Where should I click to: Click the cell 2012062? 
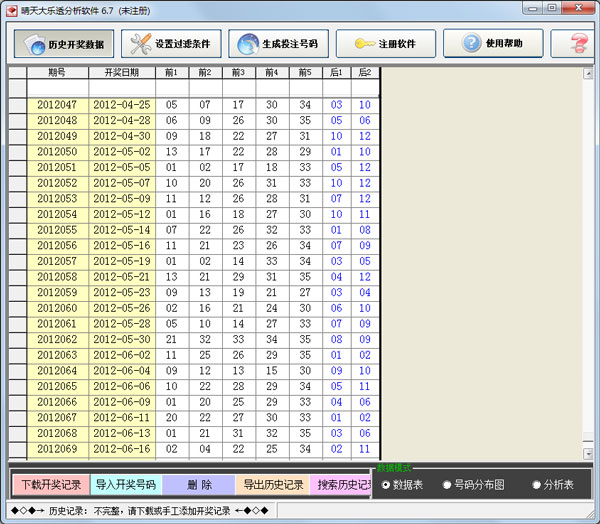57,340
